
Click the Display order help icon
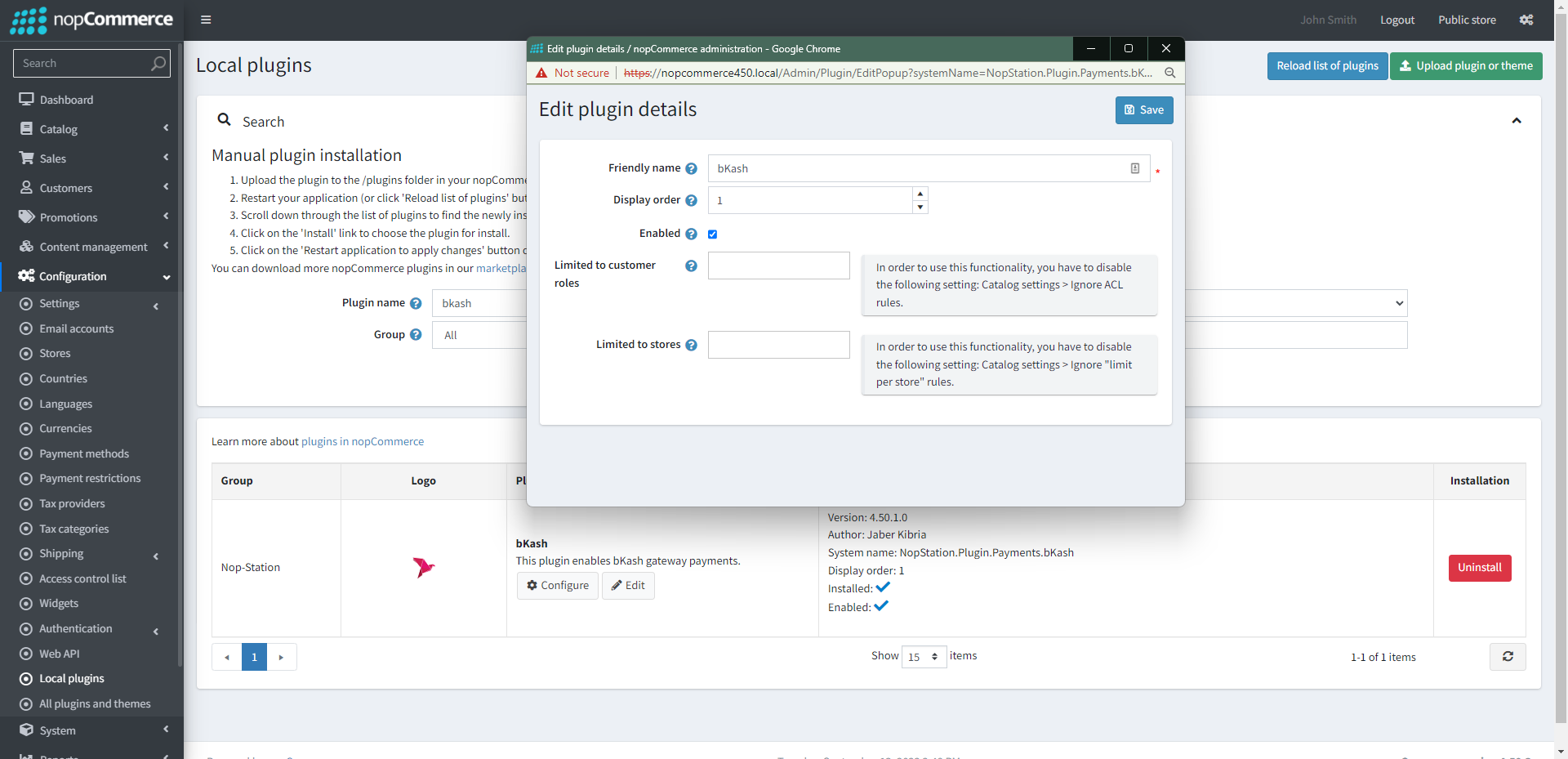click(691, 200)
